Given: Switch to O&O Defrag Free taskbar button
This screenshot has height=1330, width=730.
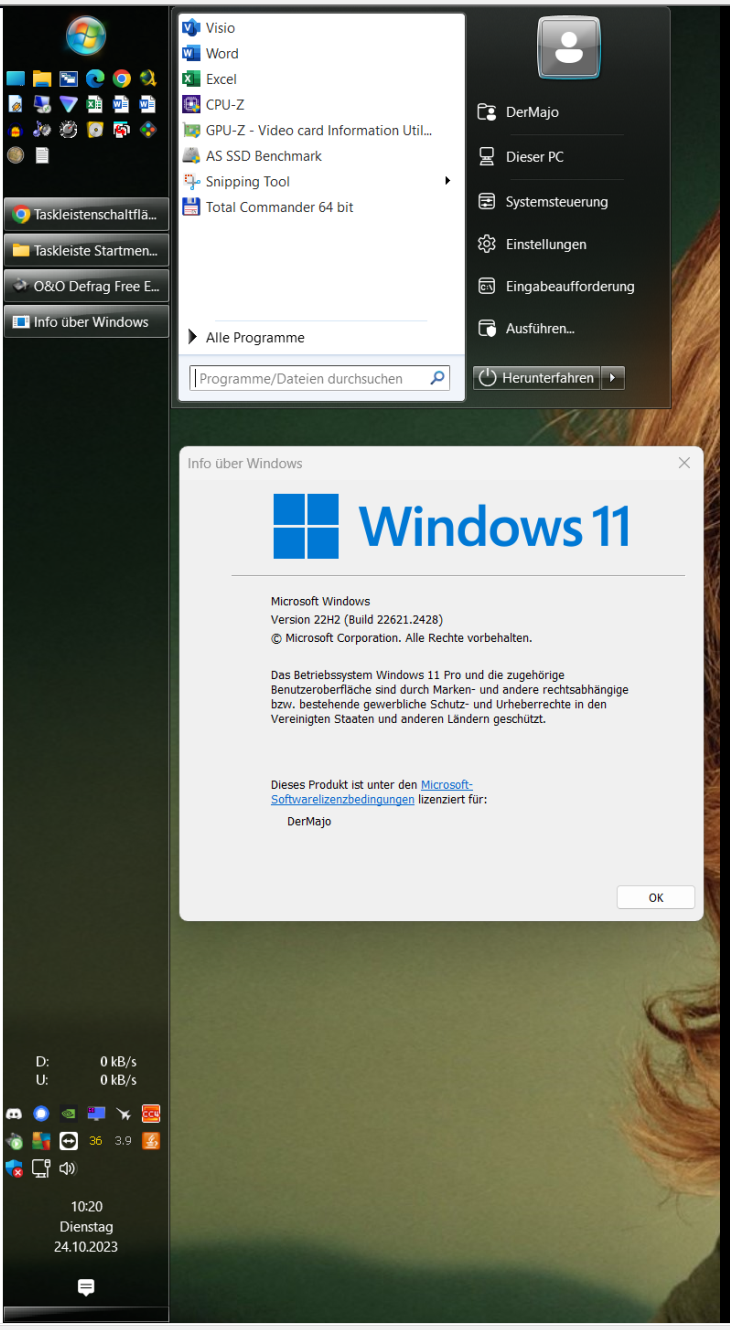Looking at the screenshot, I should pyautogui.click(x=86, y=286).
